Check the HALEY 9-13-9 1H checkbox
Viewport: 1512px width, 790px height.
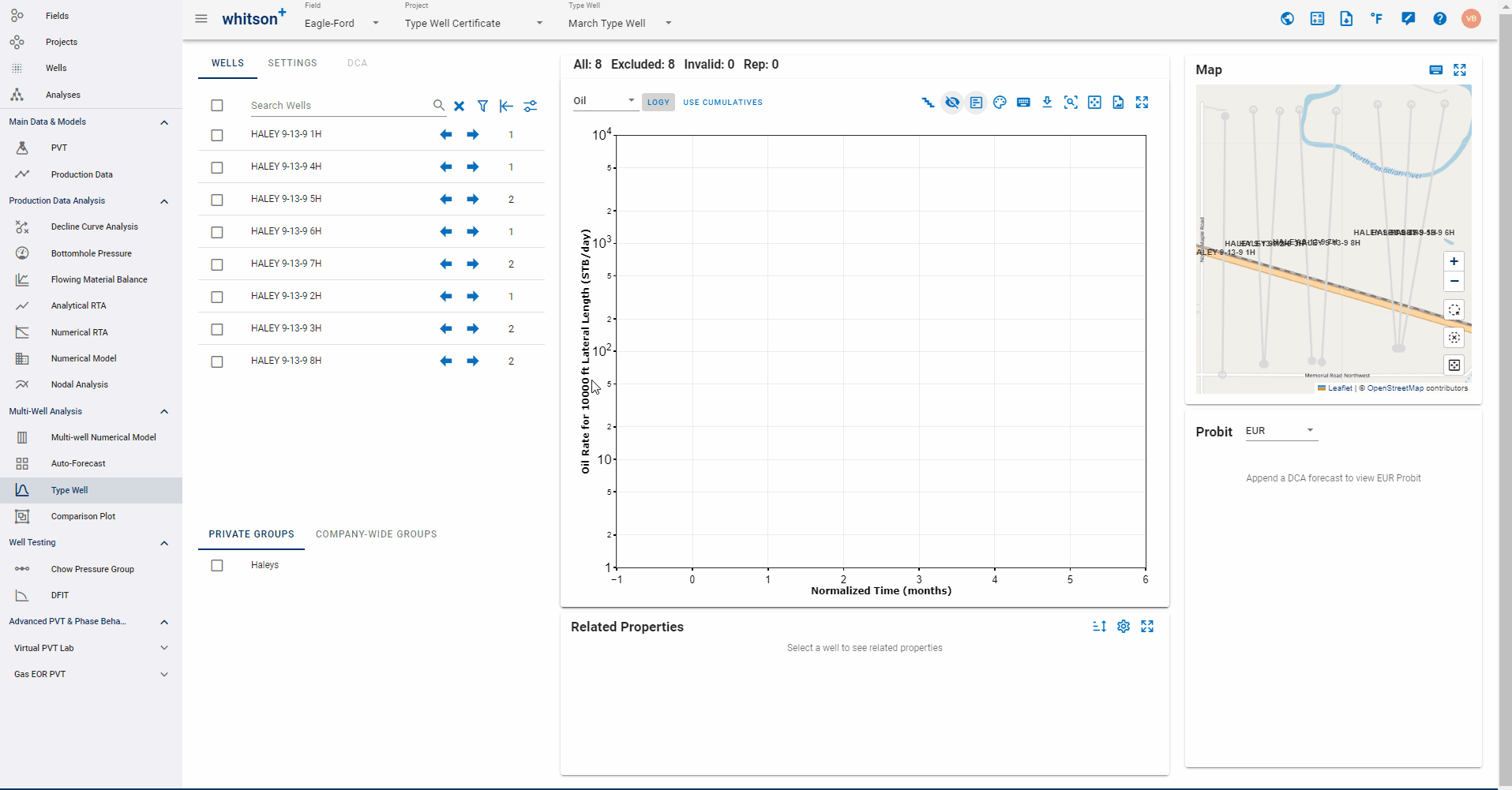(217, 136)
